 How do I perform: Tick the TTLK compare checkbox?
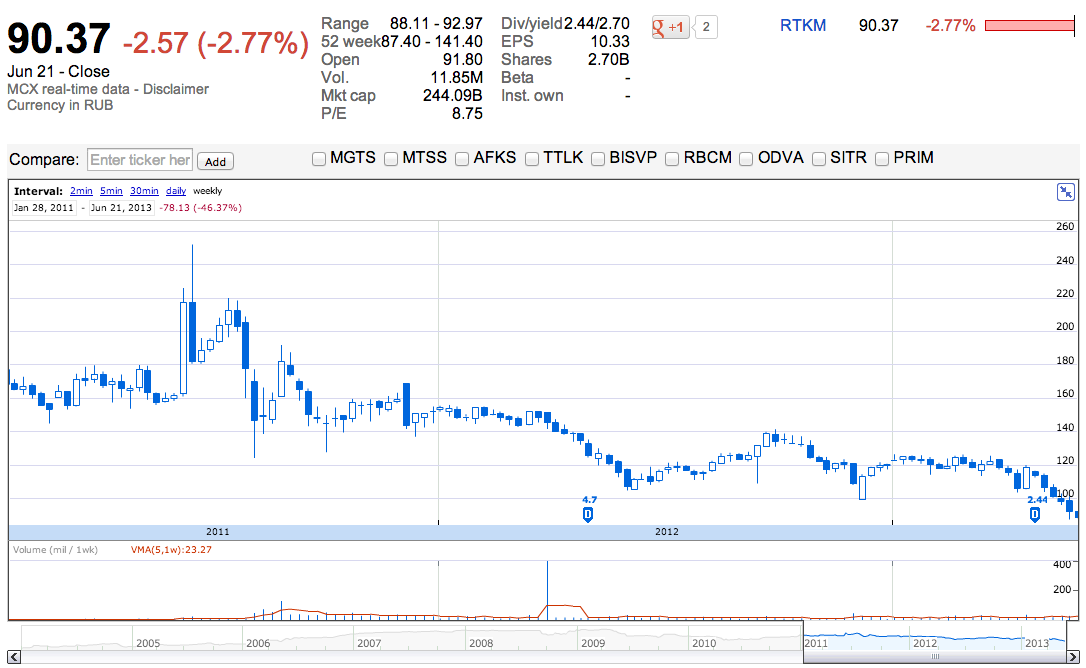click(532, 159)
